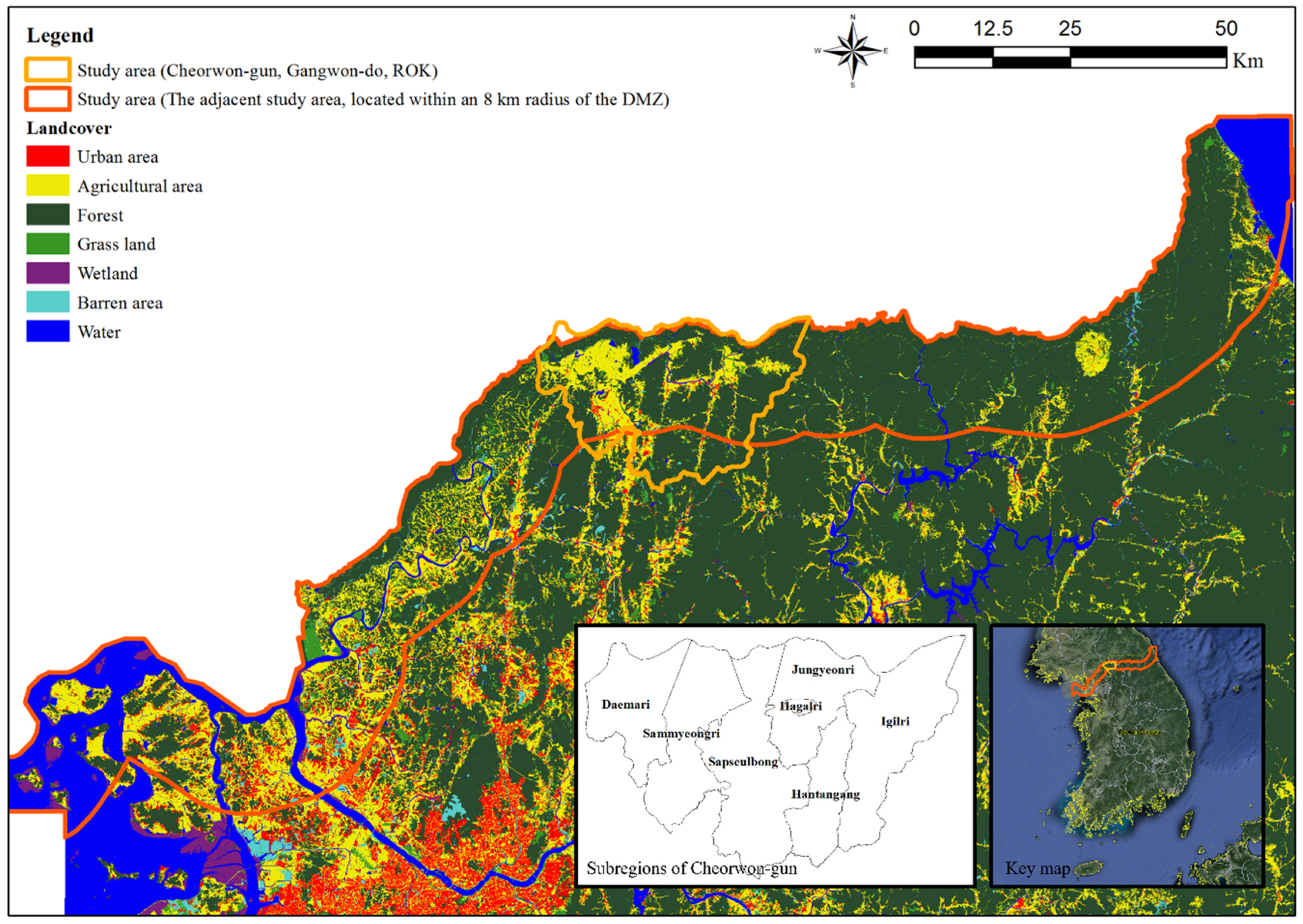Click the Landcover heading

tap(69, 128)
